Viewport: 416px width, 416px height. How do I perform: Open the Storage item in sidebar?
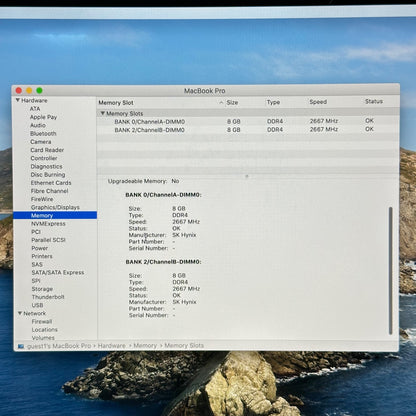click(x=42, y=289)
